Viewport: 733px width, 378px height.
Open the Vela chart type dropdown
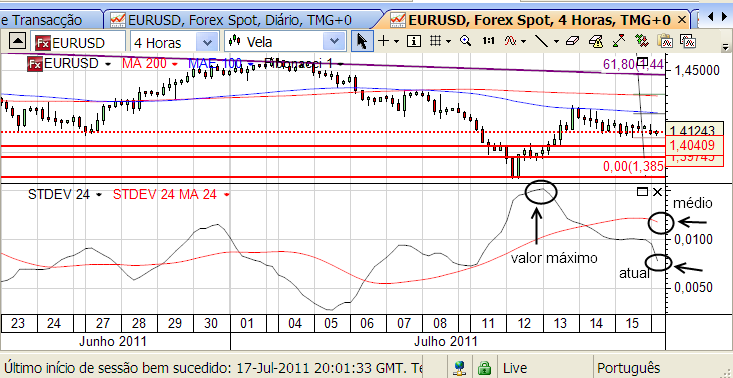334,42
